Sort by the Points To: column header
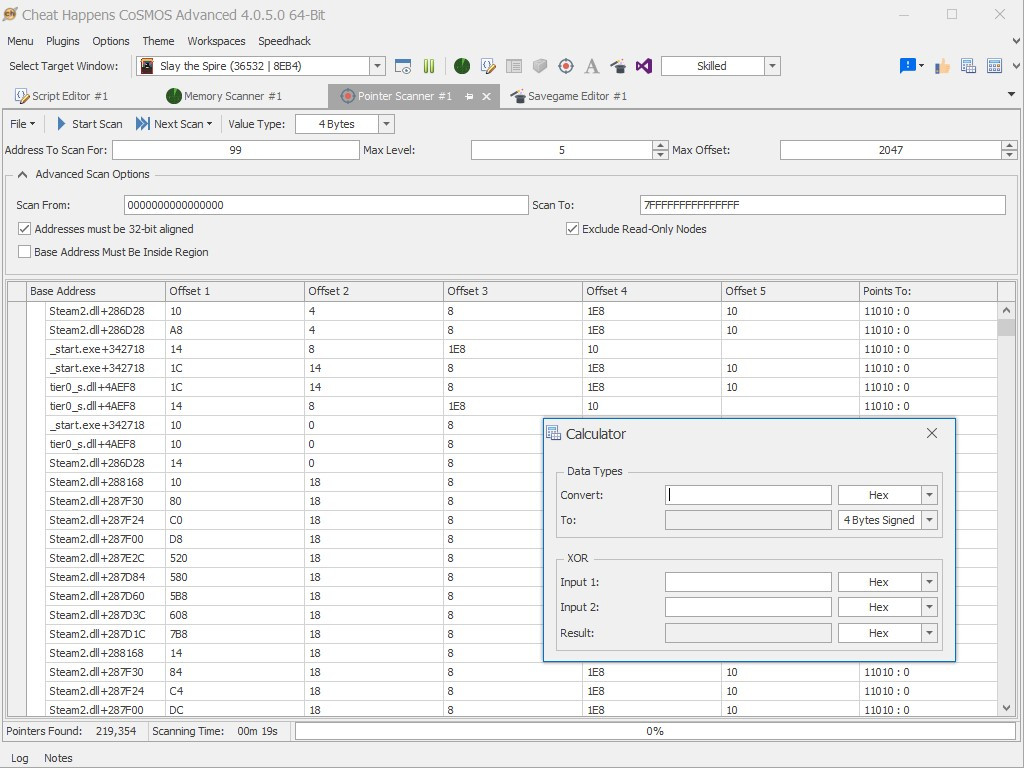Image resolution: width=1024 pixels, height=768 pixels. pyautogui.click(x=928, y=291)
